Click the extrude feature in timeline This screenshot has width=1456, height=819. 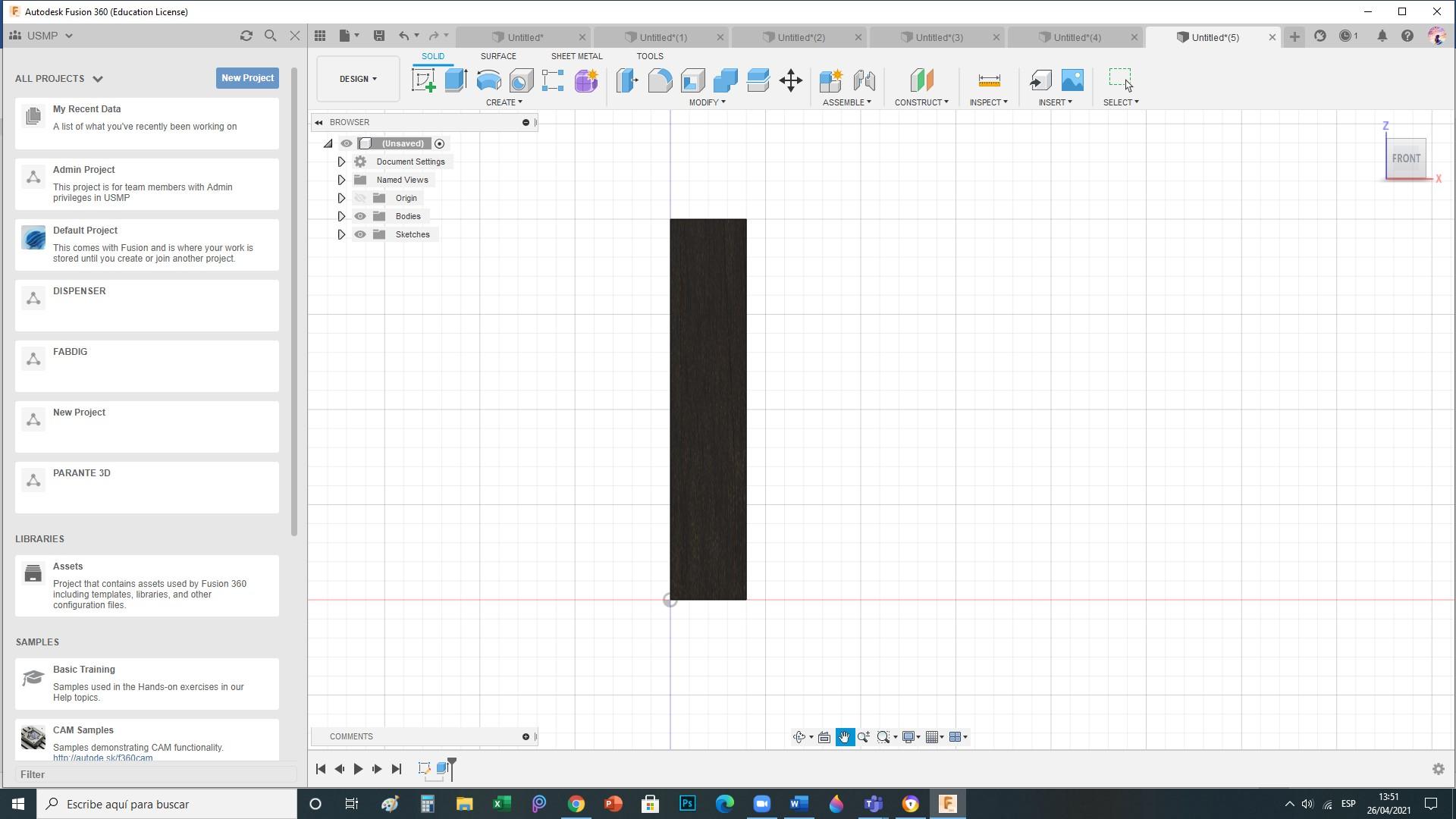click(443, 769)
